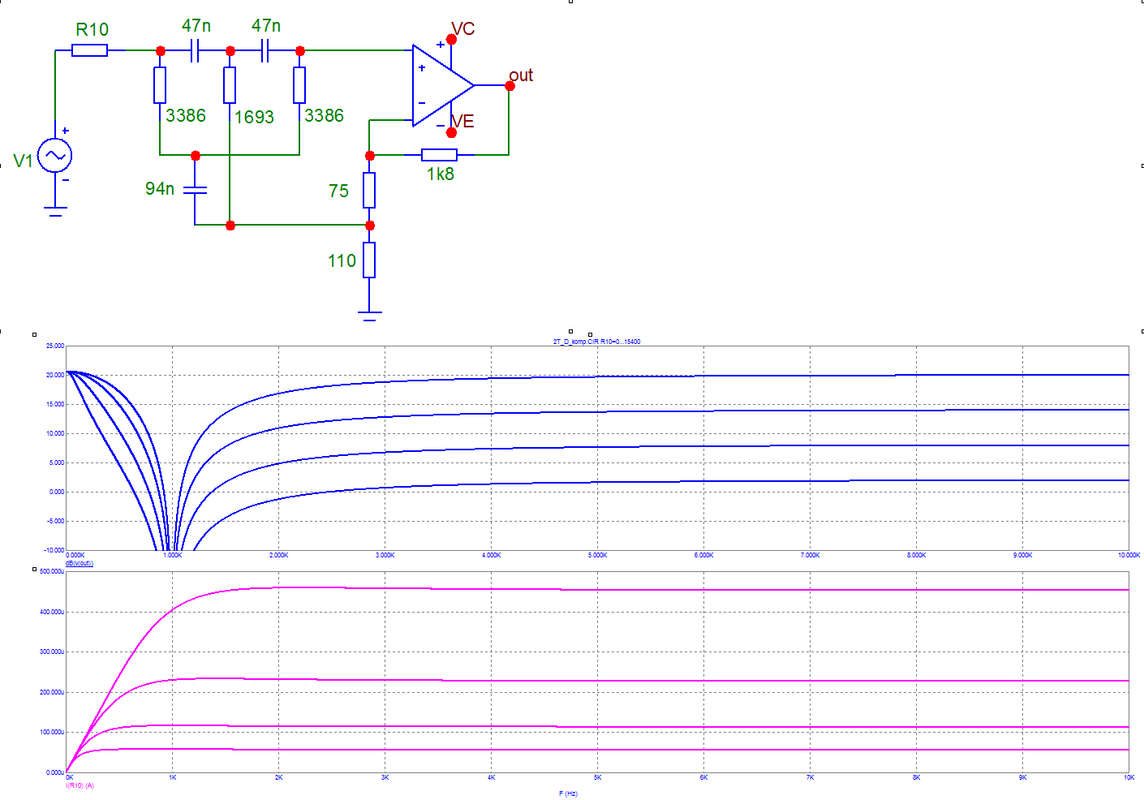This screenshot has height=800, width=1144.
Task: Click the V1 source label
Action: (23, 160)
